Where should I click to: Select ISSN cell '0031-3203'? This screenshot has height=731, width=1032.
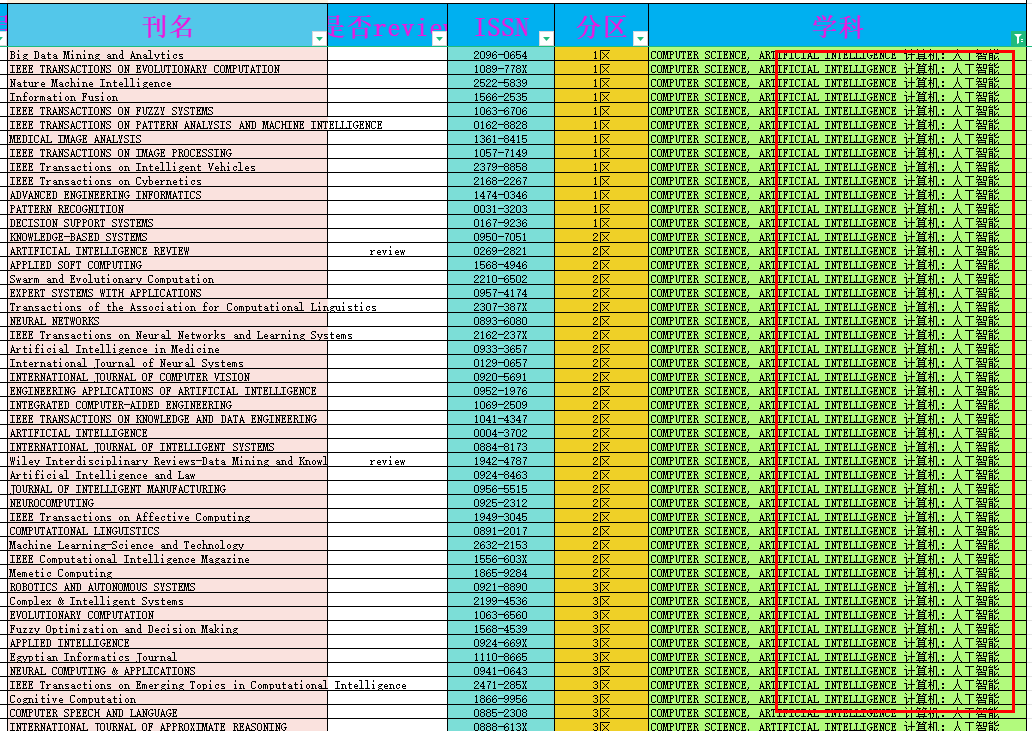pyautogui.click(x=501, y=209)
